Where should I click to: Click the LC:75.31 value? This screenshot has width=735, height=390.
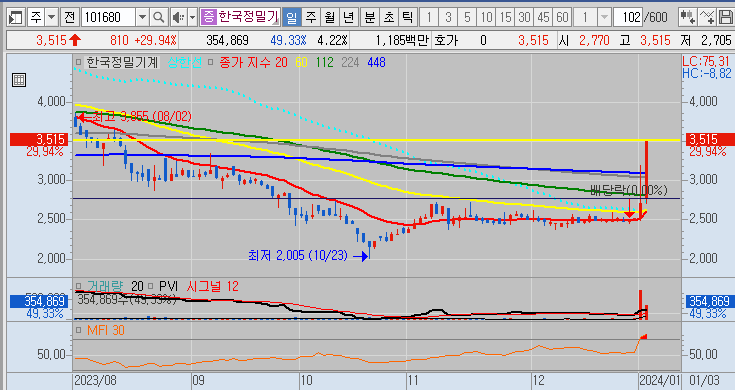pyautogui.click(x=706, y=61)
